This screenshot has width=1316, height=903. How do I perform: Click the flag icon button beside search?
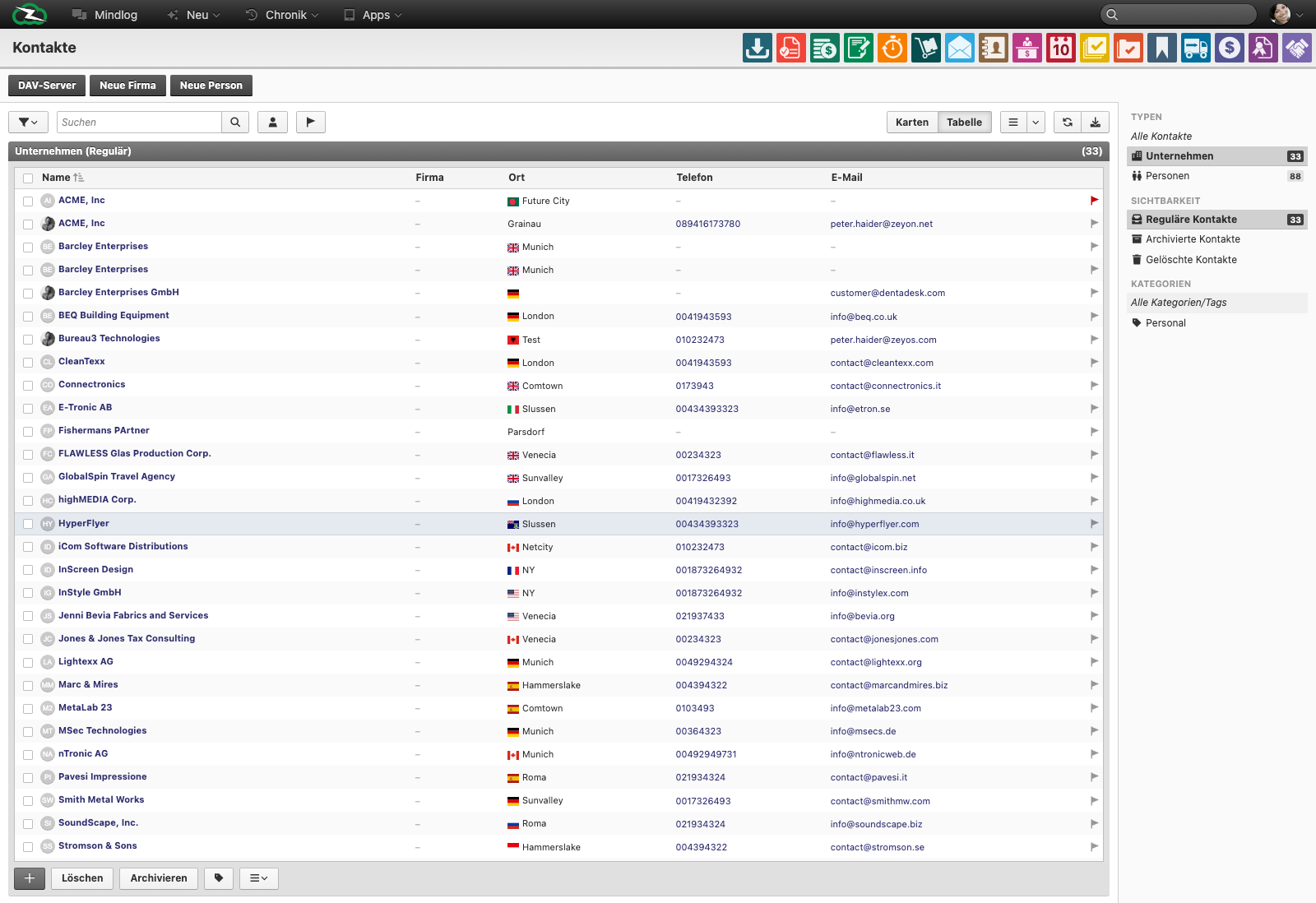coord(310,122)
